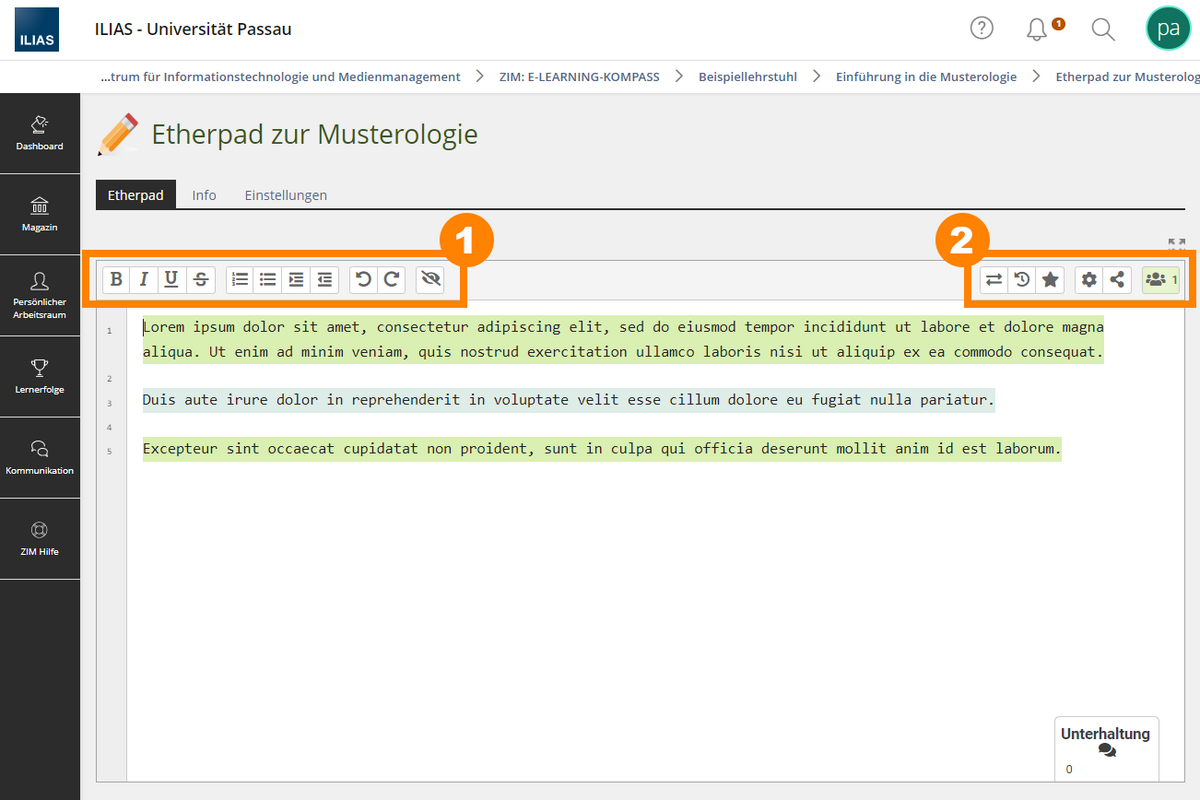Image resolution: width=1200 pixels, height=800 pixels.
Task: Click the 'Etherpad zur Musterologie' heading
Action: tap(315, 134)
